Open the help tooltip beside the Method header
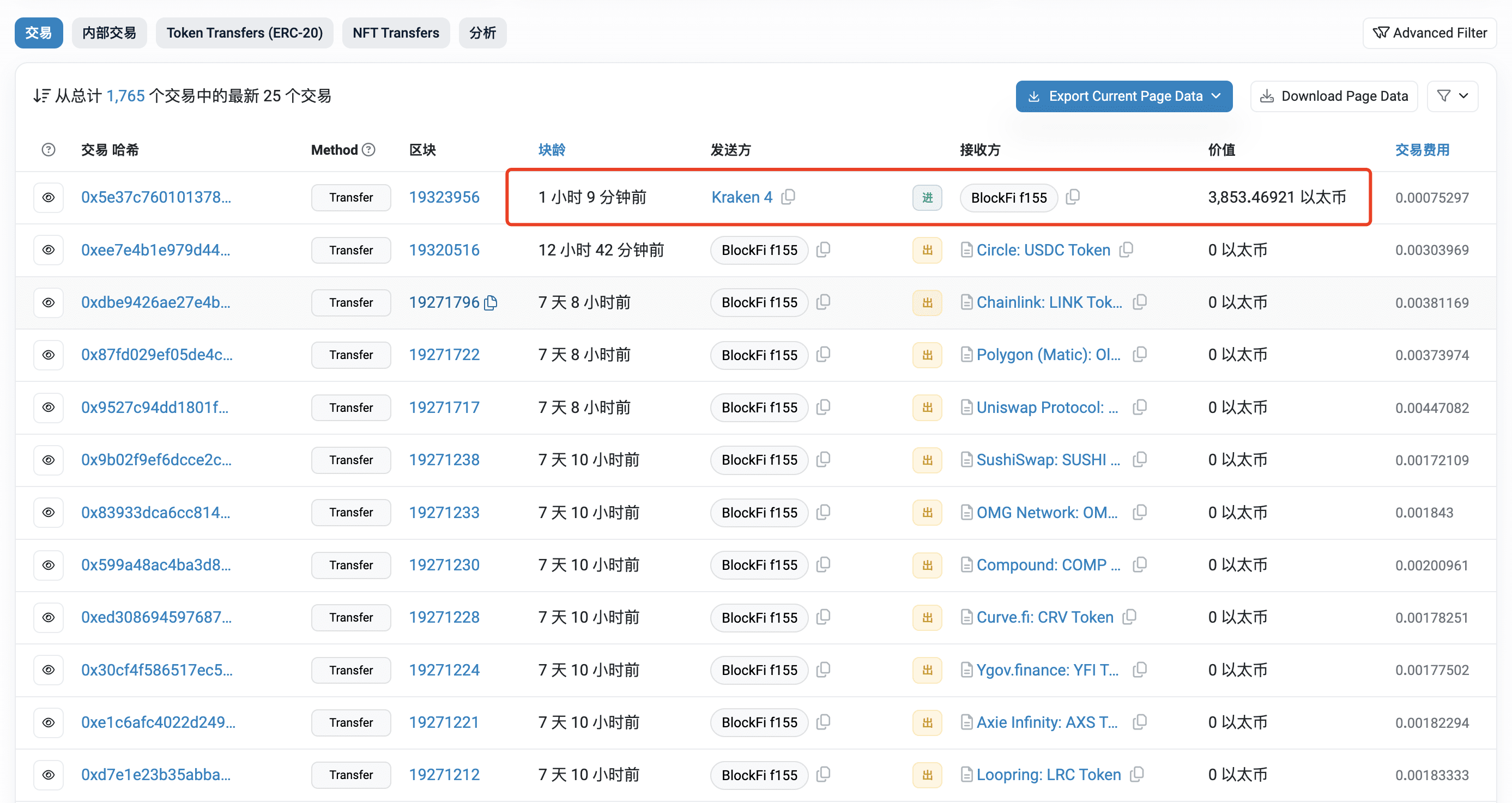 pos(368,150)
